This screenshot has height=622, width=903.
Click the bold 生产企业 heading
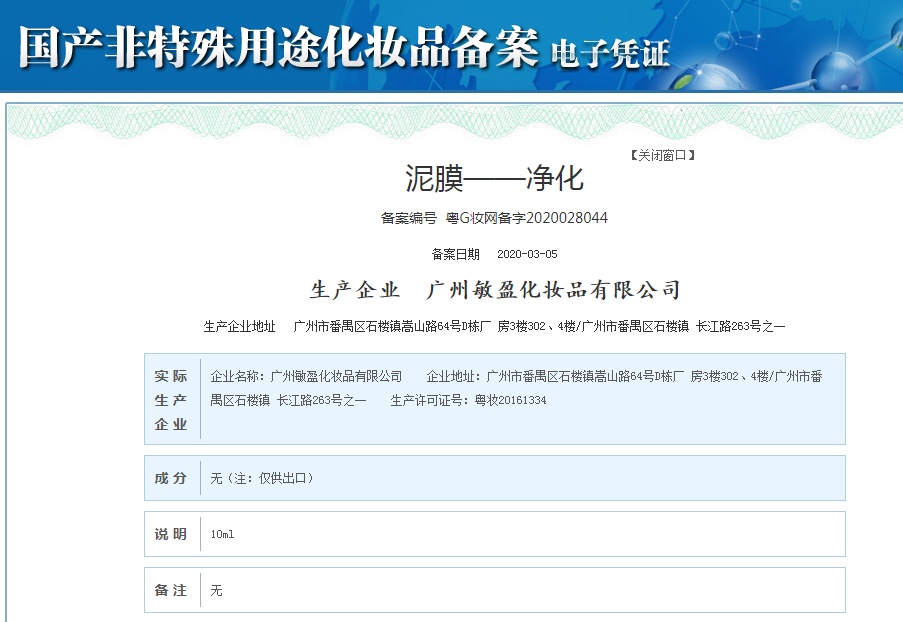pyautogui.click(x=355, y=290)
